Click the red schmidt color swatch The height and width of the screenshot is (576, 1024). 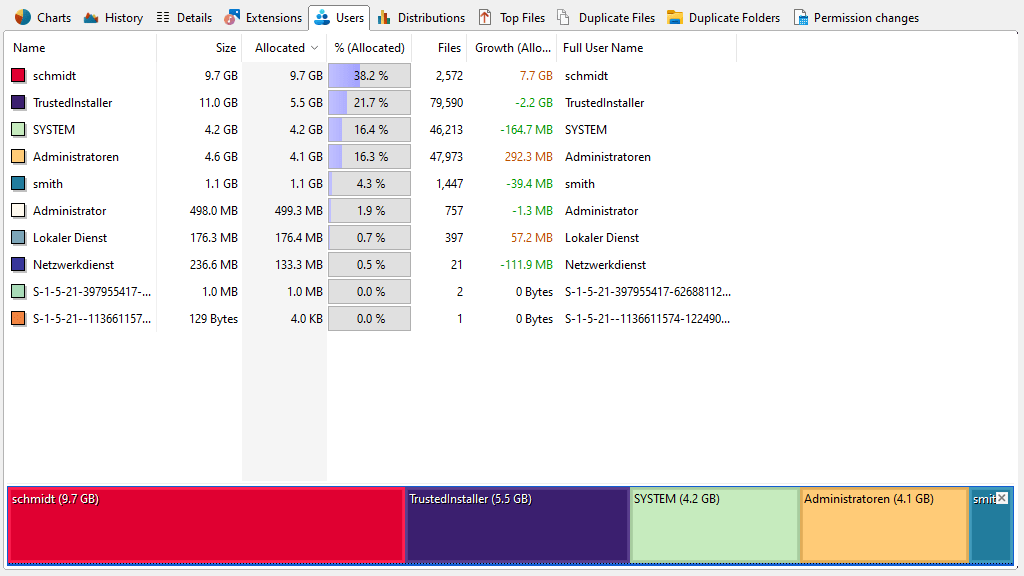click(x=18, y=76)
